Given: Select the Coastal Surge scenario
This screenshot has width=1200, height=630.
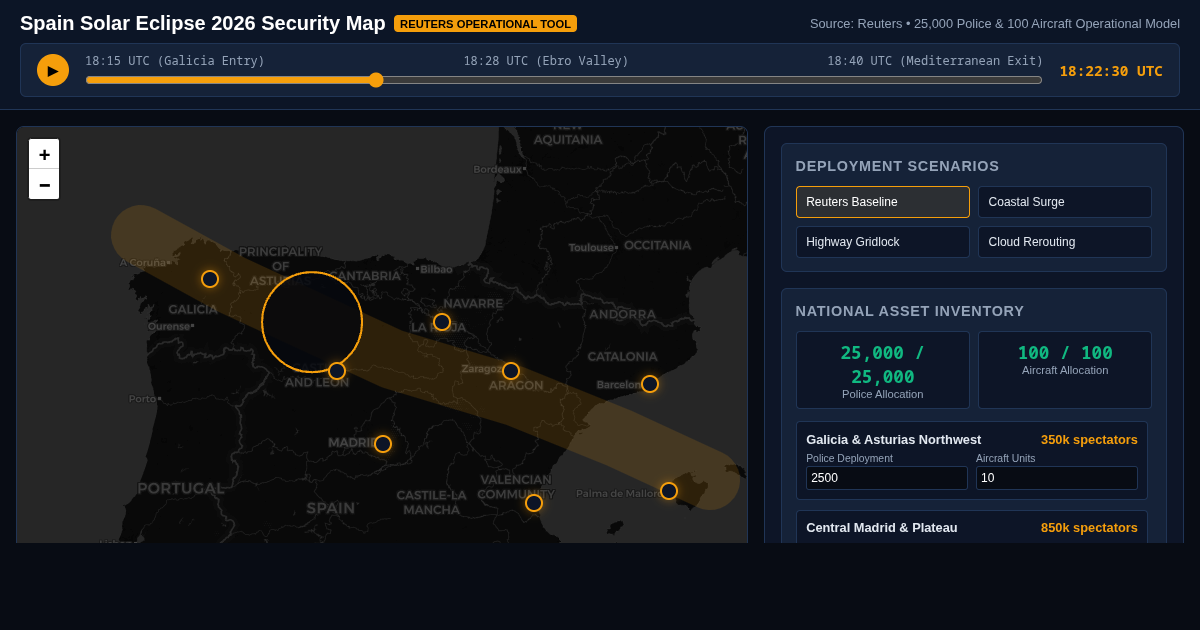Looking at the screenshot, I should click(1065, 202).
